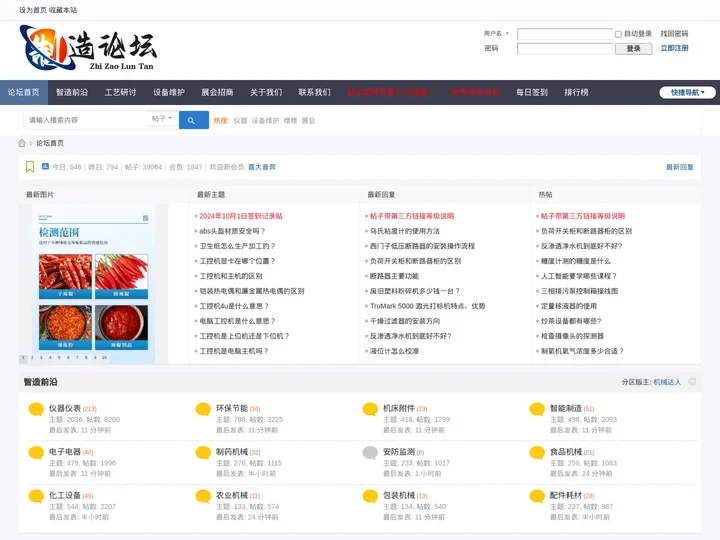This screenshot has width=720, height=540.
Task: Open the 每日签到 nav tab
Action: click(532, 92)
